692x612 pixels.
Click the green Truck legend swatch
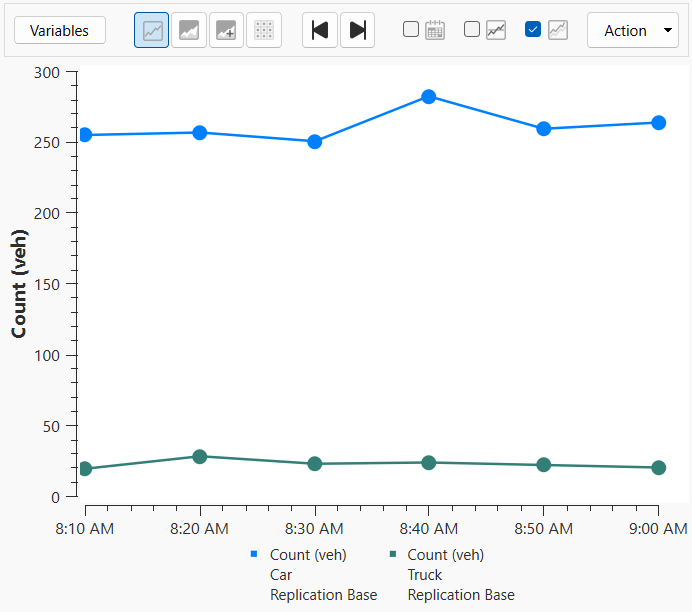point(393,554)
